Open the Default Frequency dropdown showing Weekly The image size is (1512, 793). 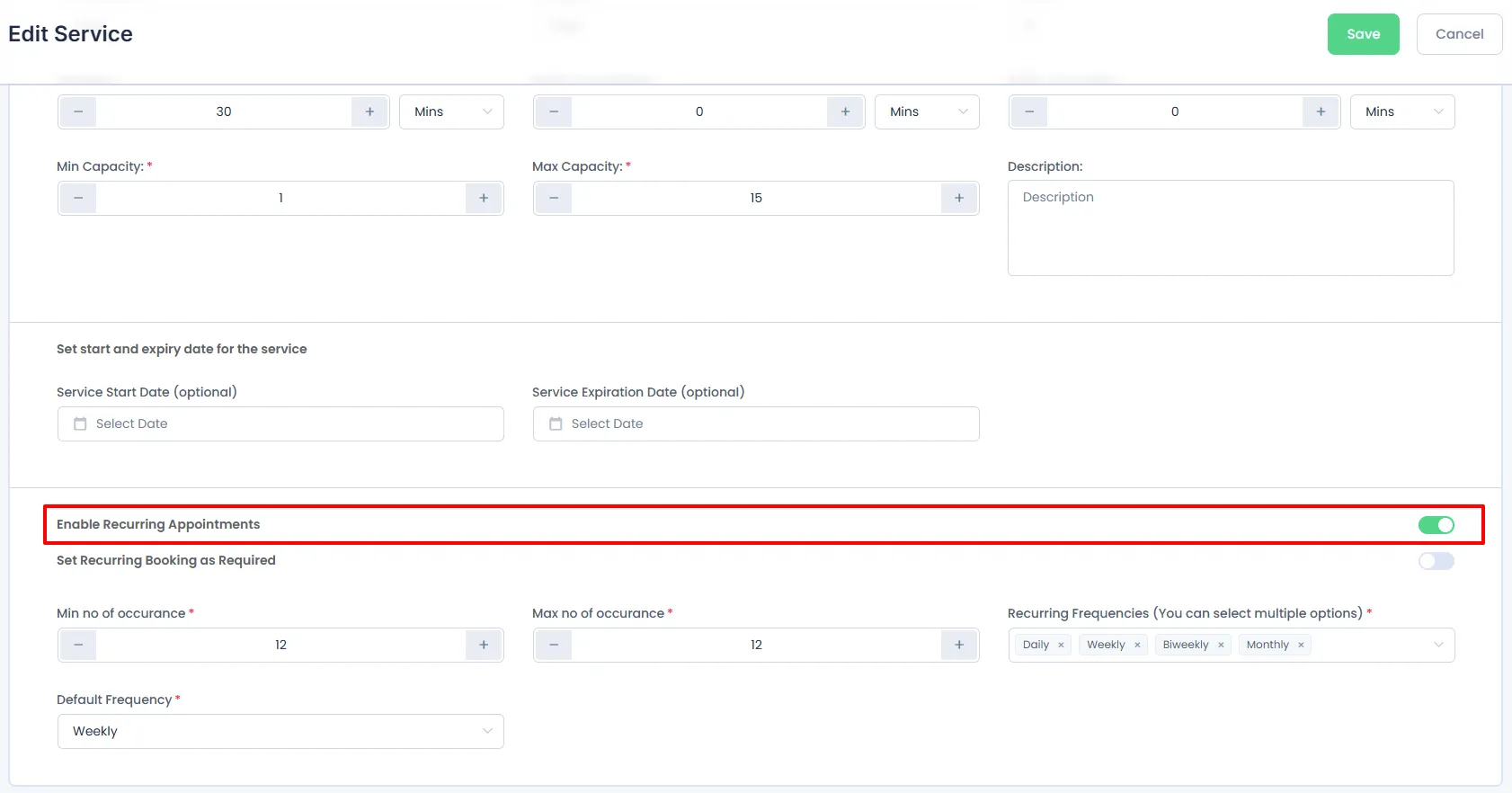tap(280, 731)
